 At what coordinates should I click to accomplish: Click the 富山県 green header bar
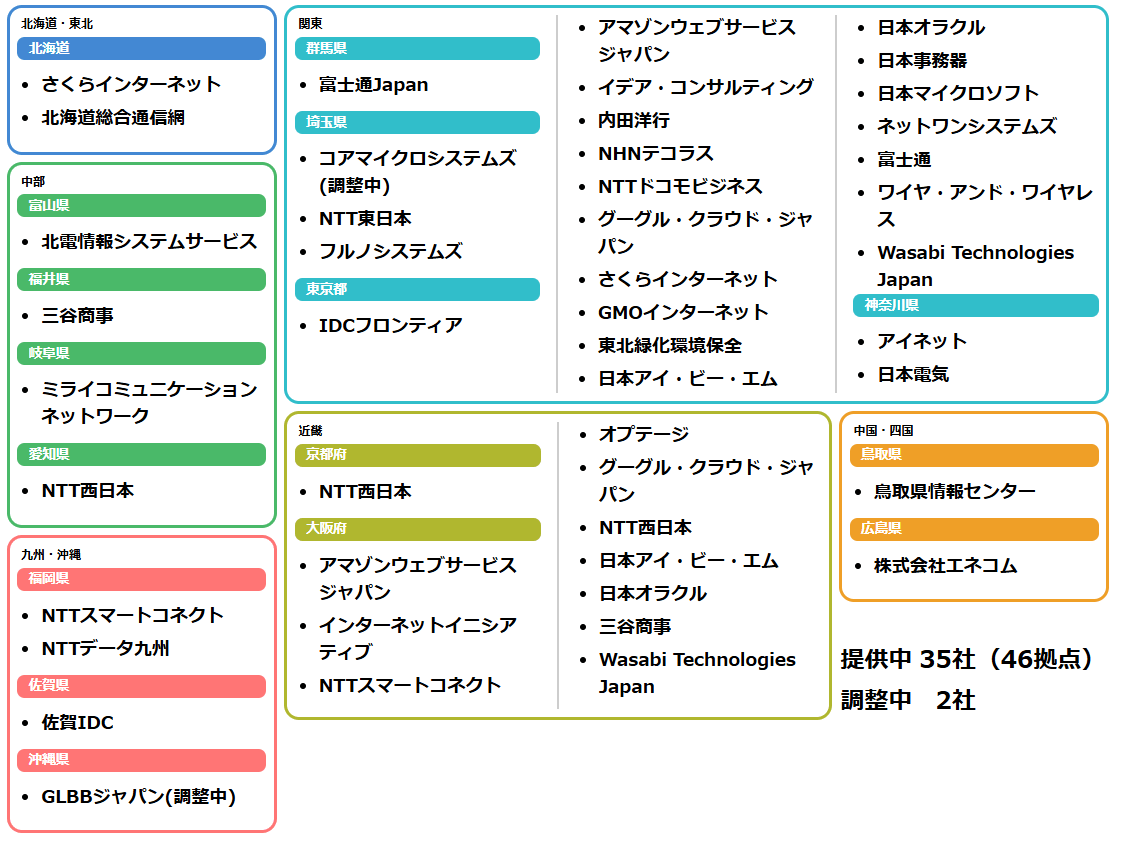[x=142, y=205]
